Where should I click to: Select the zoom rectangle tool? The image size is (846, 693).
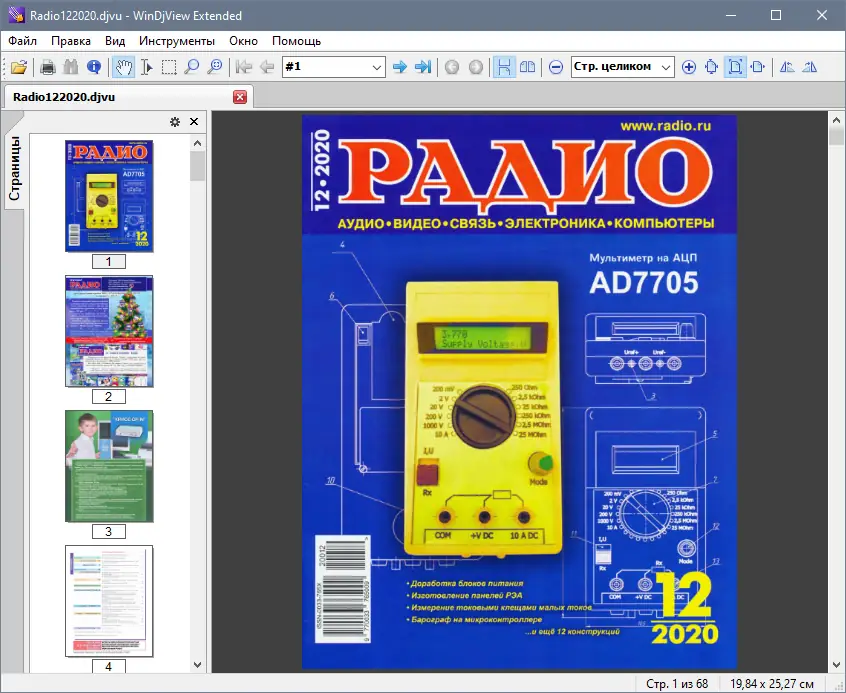click(x=215, y=67)
